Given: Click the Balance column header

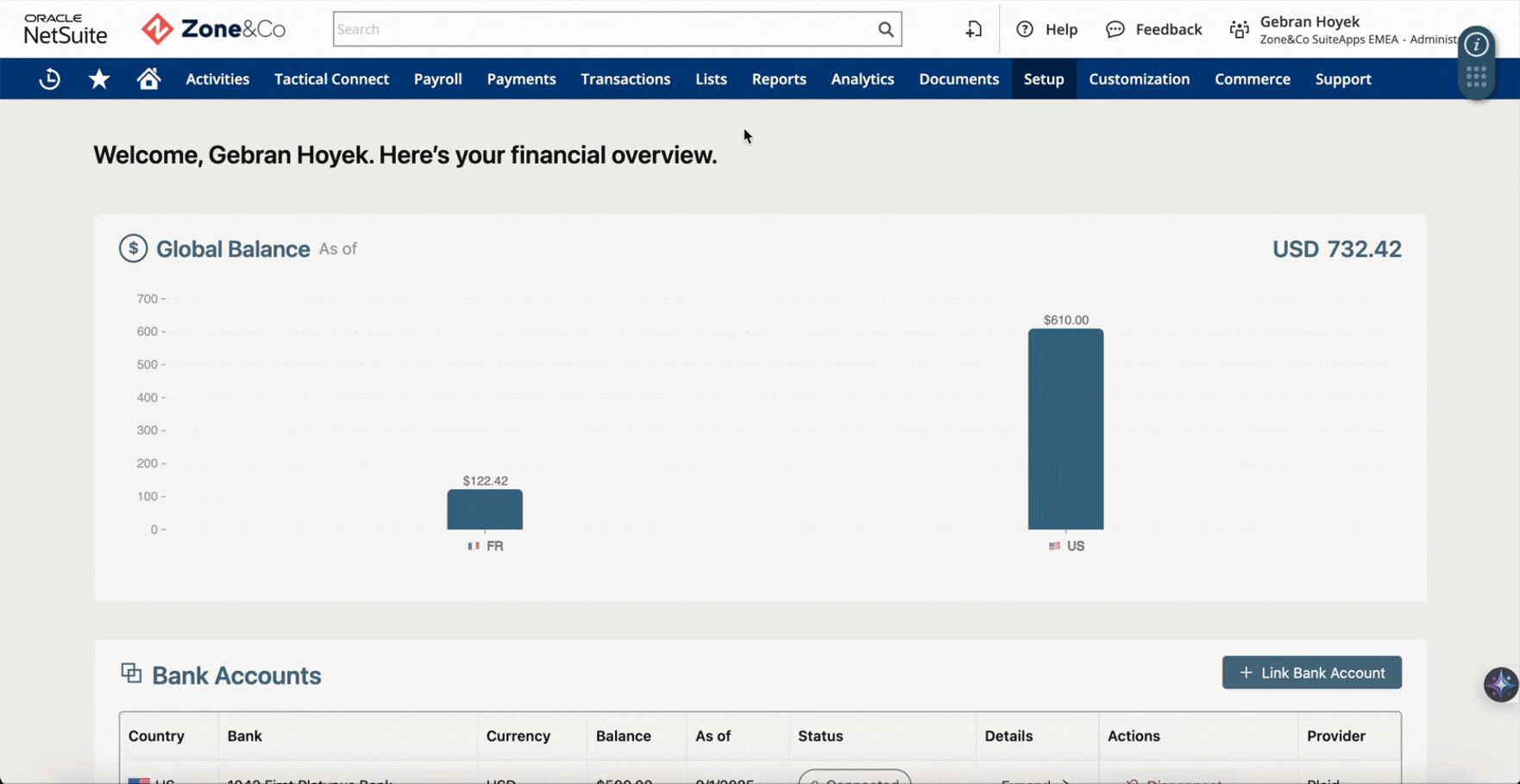Looking at the screenshot, I should (x=623, y=736).
